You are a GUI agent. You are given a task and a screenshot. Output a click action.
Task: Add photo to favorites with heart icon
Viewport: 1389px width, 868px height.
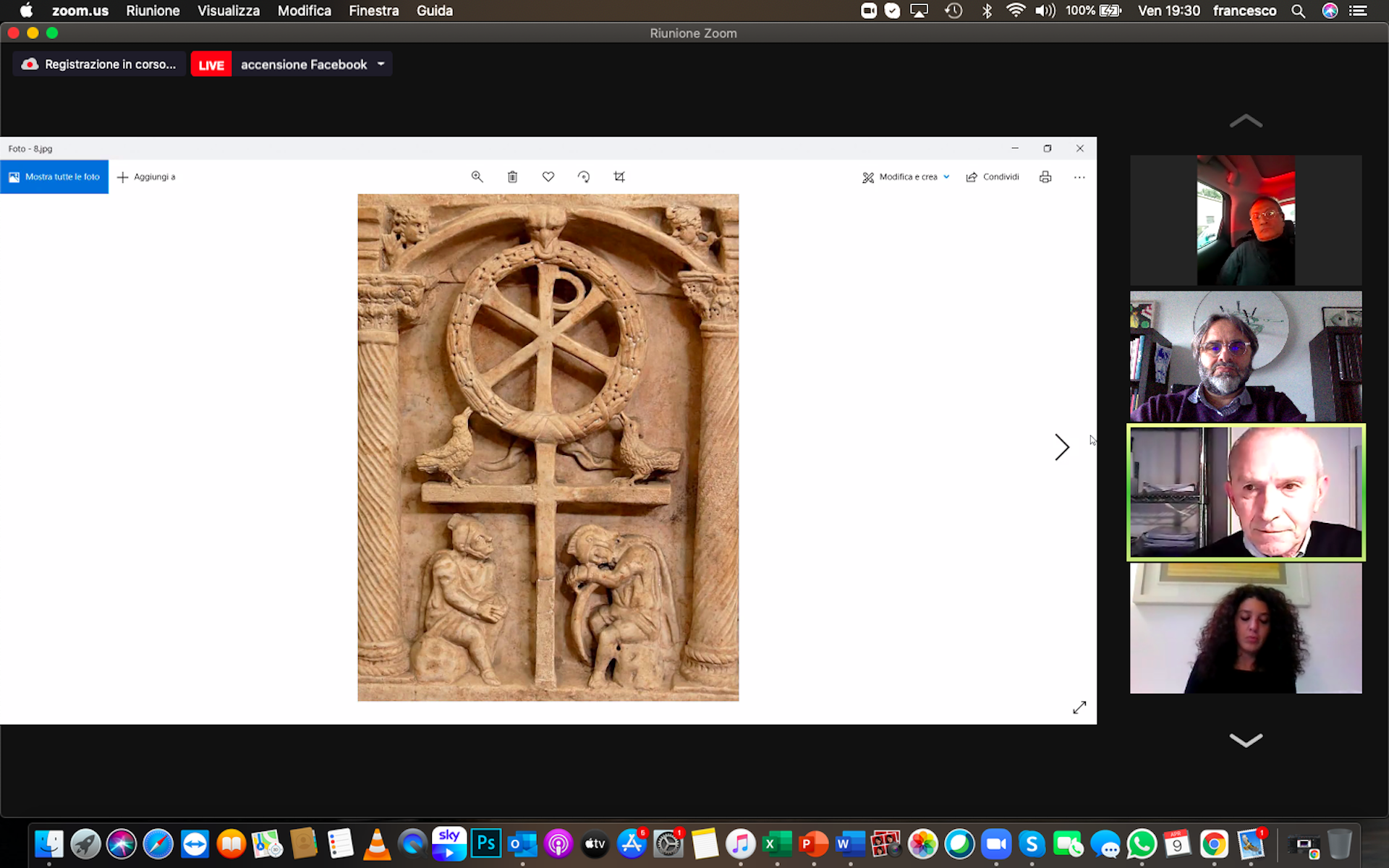tap(548, 176)
